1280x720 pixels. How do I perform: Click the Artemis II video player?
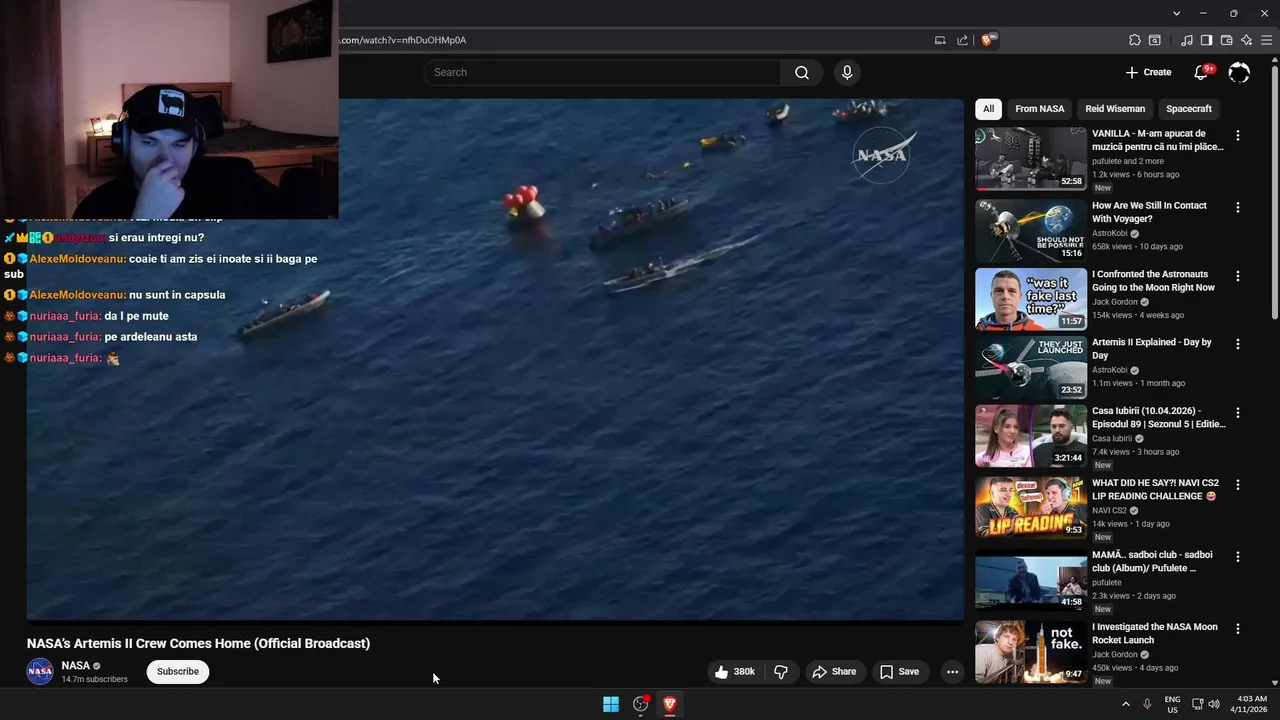tap(495, 358)
